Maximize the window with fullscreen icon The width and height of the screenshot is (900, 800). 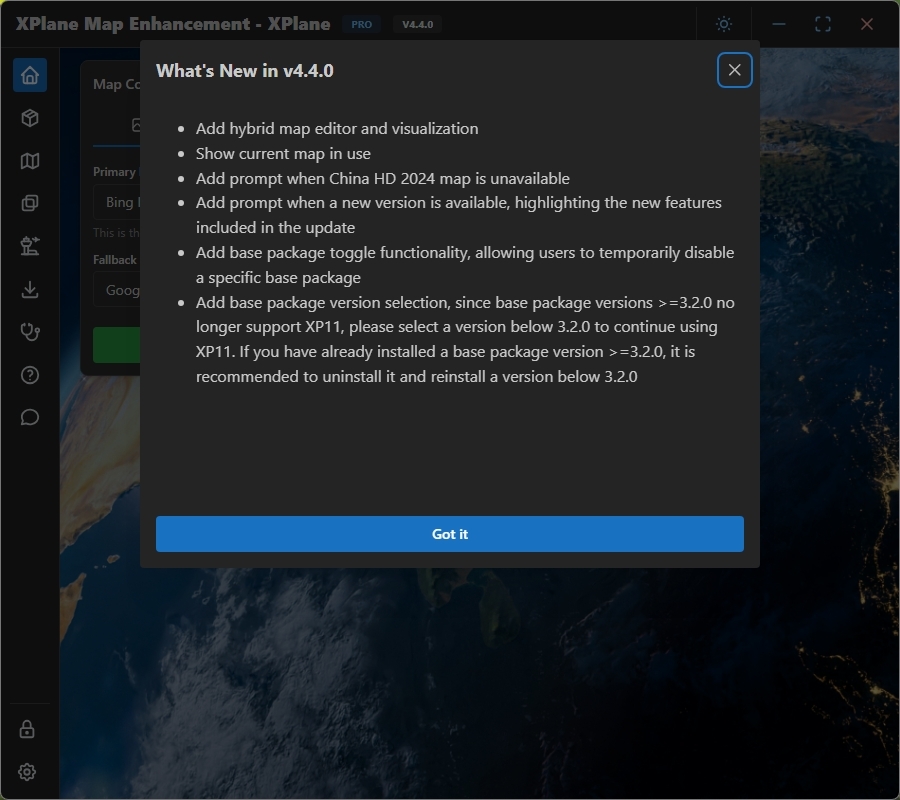pyautogui.click(x=823, y=24)
